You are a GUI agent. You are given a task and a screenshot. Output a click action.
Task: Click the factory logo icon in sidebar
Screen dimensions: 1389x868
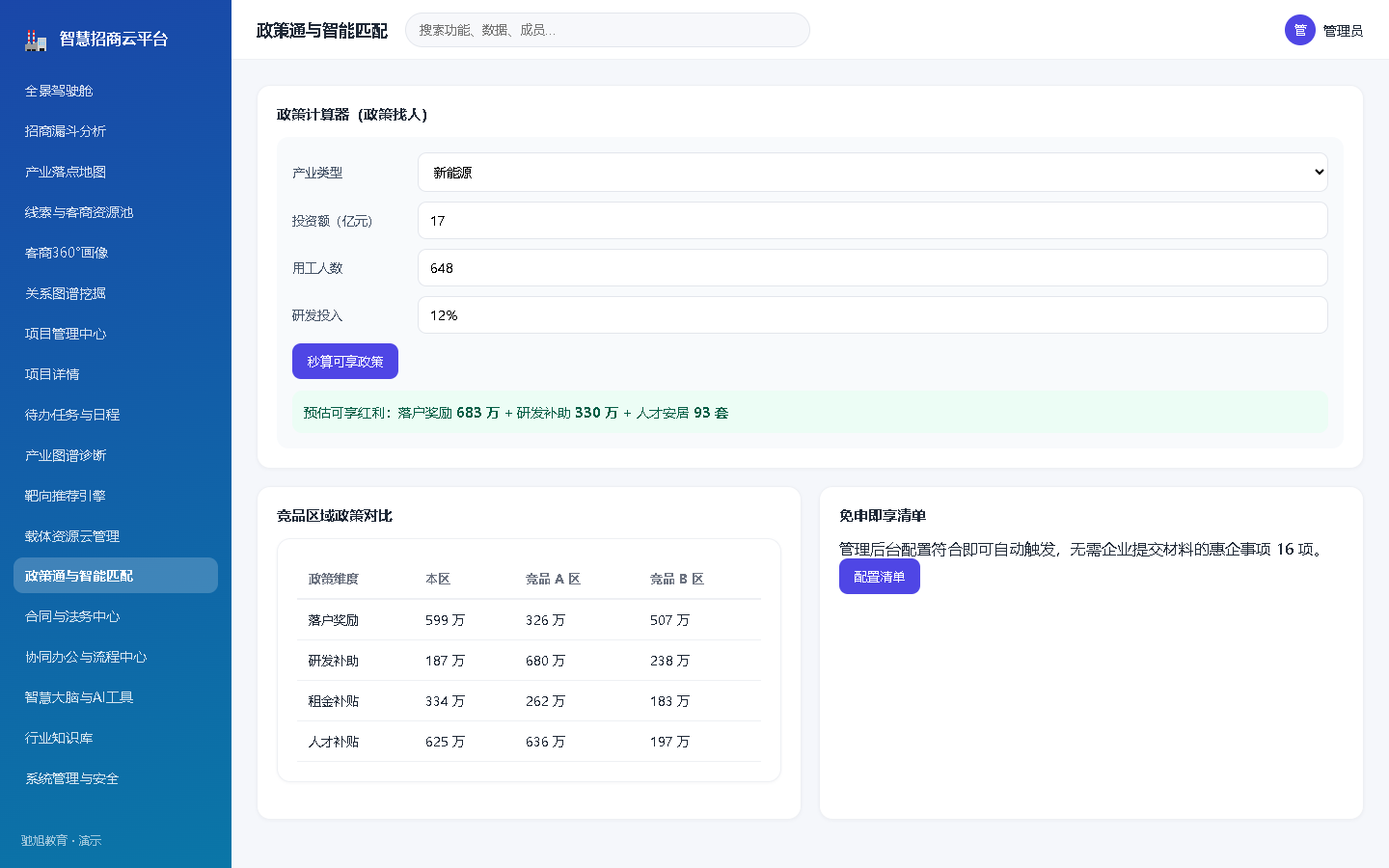click(x=36, y=40)
